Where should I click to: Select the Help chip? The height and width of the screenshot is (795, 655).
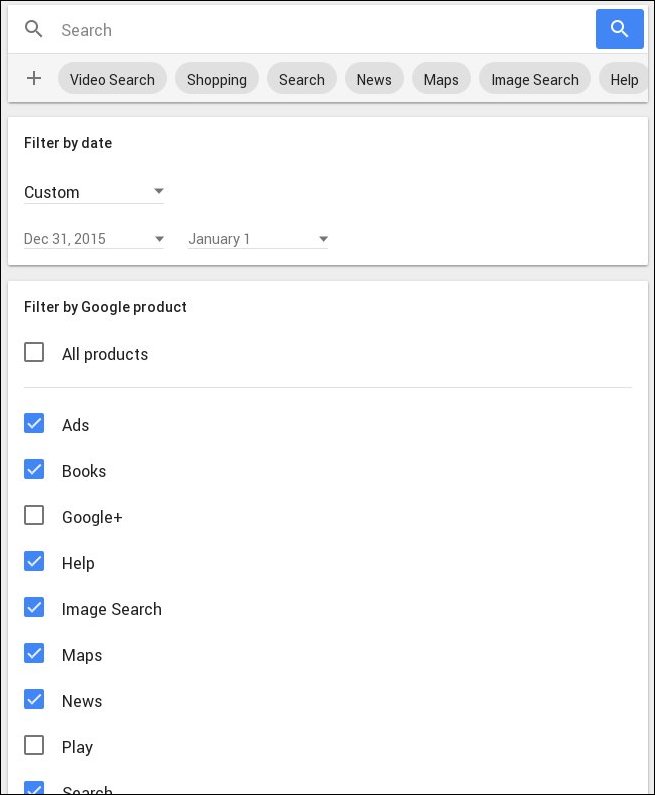[x=624, y=80]
